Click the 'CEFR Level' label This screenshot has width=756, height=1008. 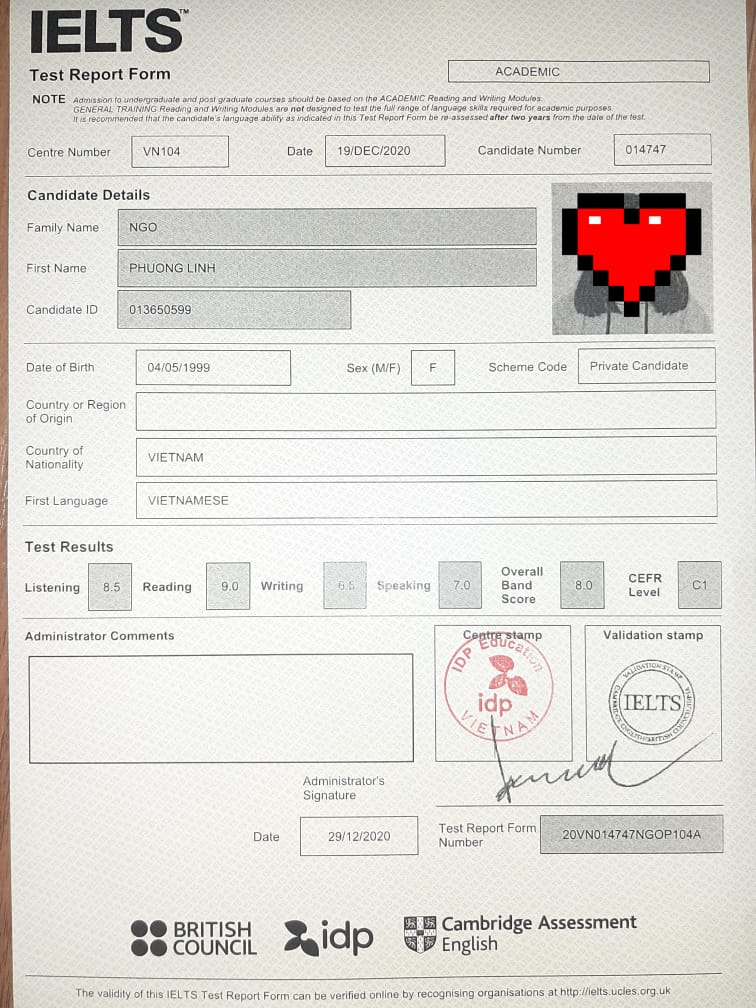coord(645,585)
